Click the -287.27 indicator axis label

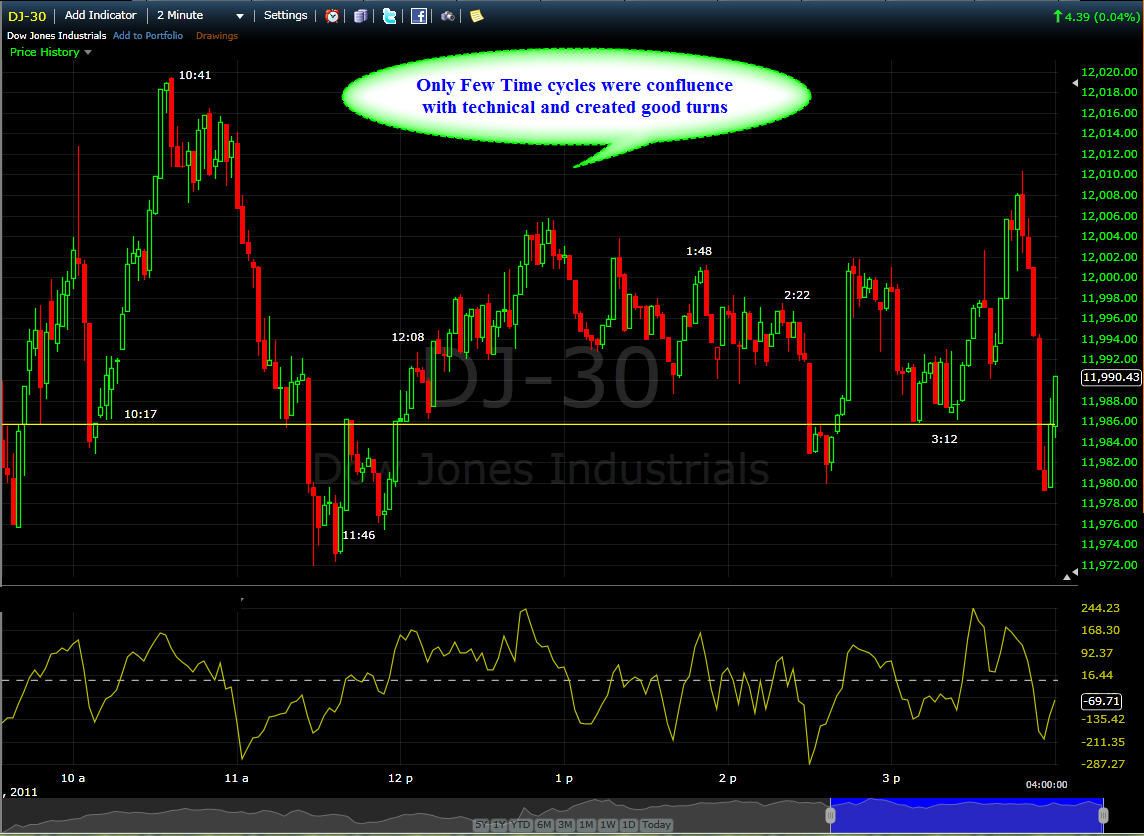[1102, 765]
